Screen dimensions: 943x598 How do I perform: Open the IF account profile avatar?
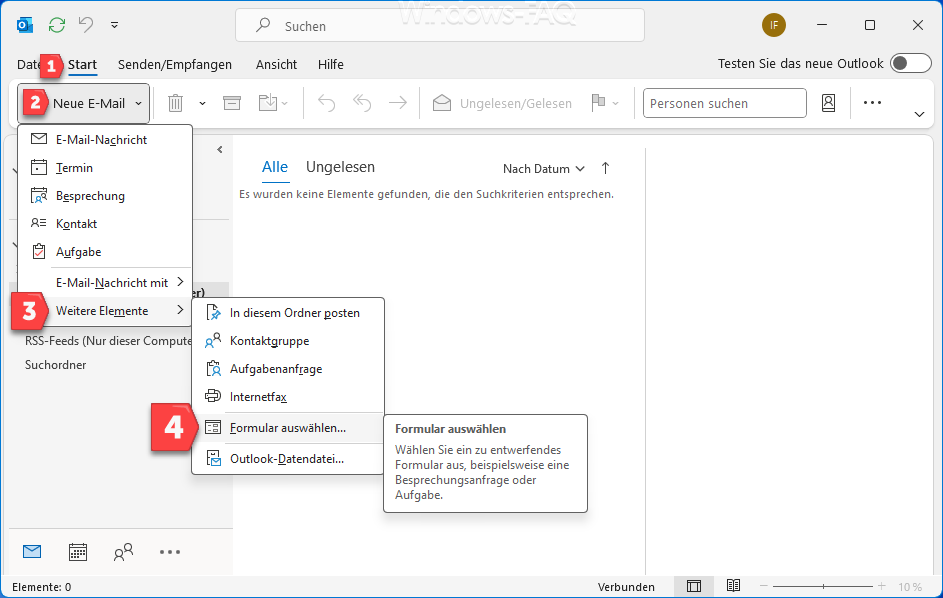click(x=773, y=25)
